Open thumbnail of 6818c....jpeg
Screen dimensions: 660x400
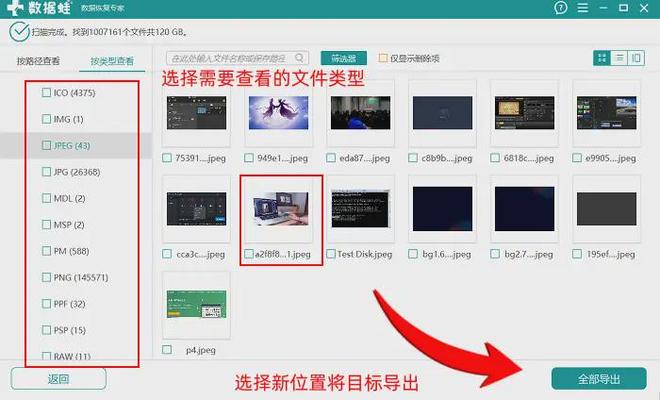tap(524, 113)
